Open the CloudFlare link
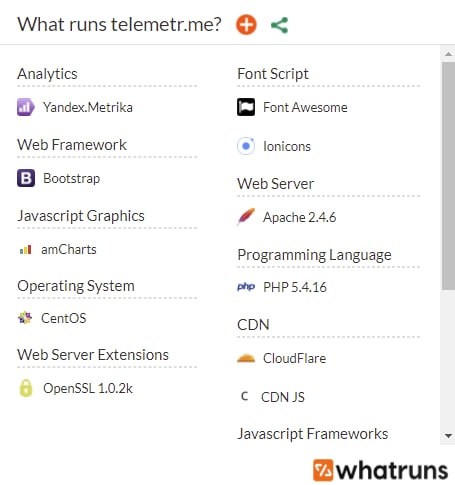The image size is (455, 485). coord(295,358)
